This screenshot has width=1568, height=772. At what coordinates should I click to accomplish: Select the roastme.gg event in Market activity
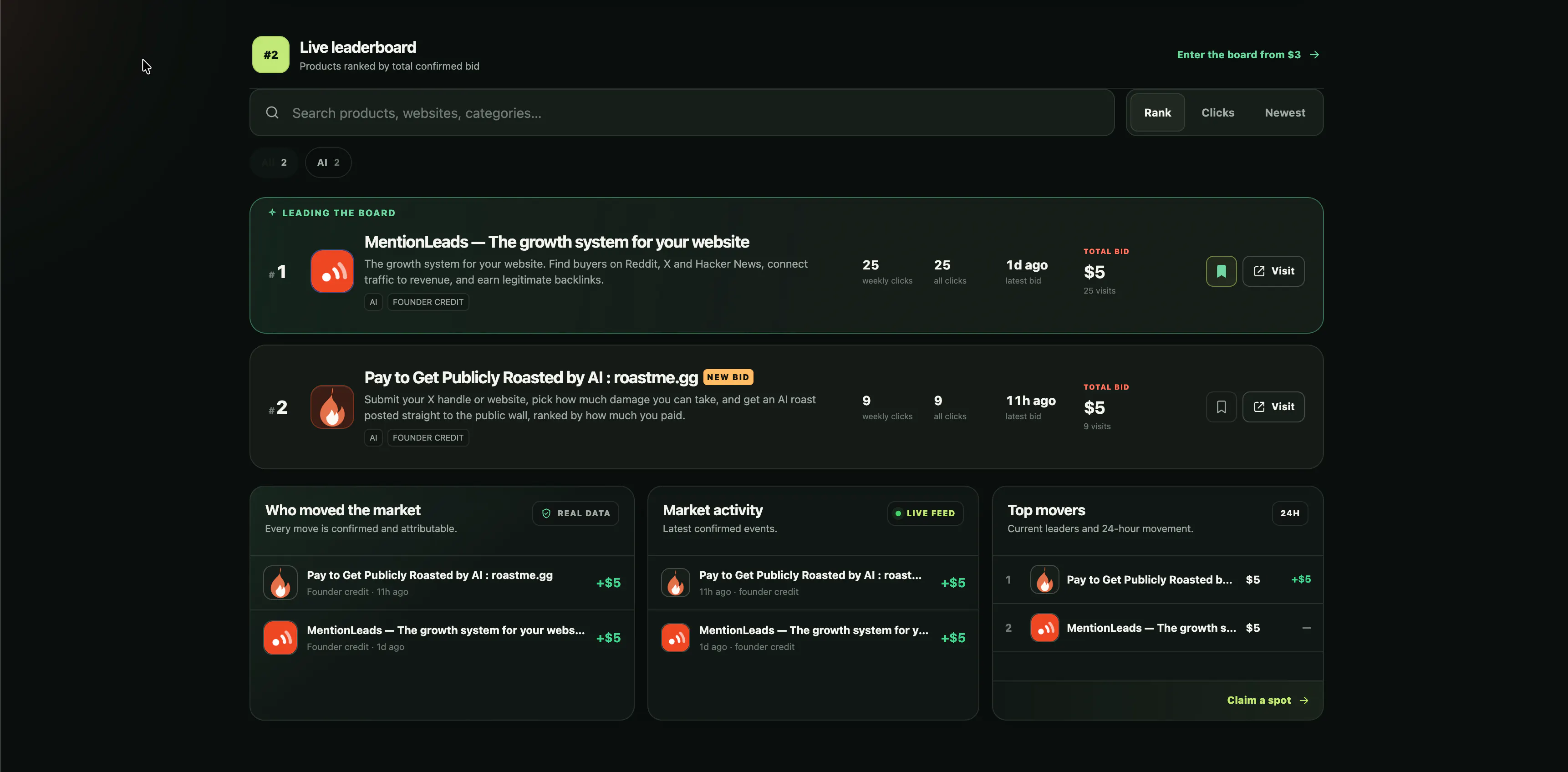813,583
